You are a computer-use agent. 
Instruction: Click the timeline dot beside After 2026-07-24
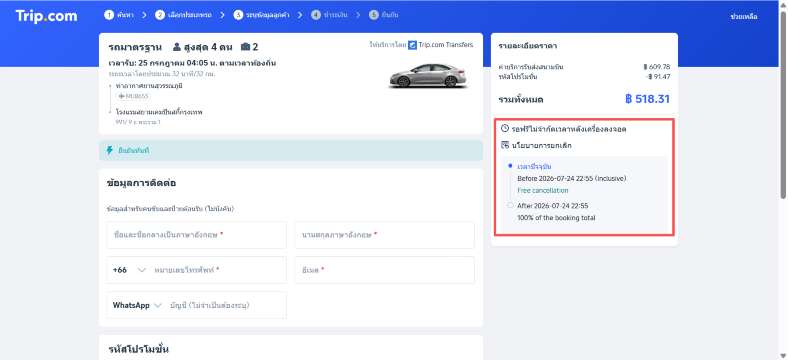(510, 205)
